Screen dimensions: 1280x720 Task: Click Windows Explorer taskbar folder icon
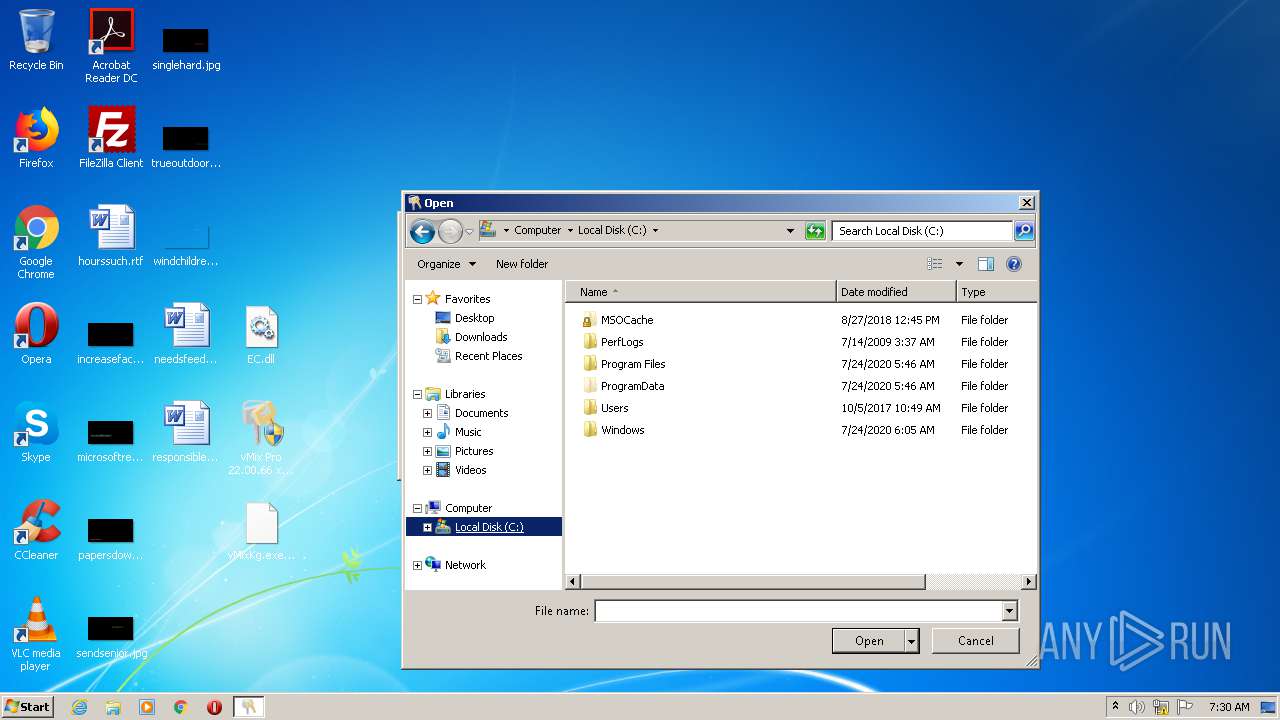[x=113, y=707]
